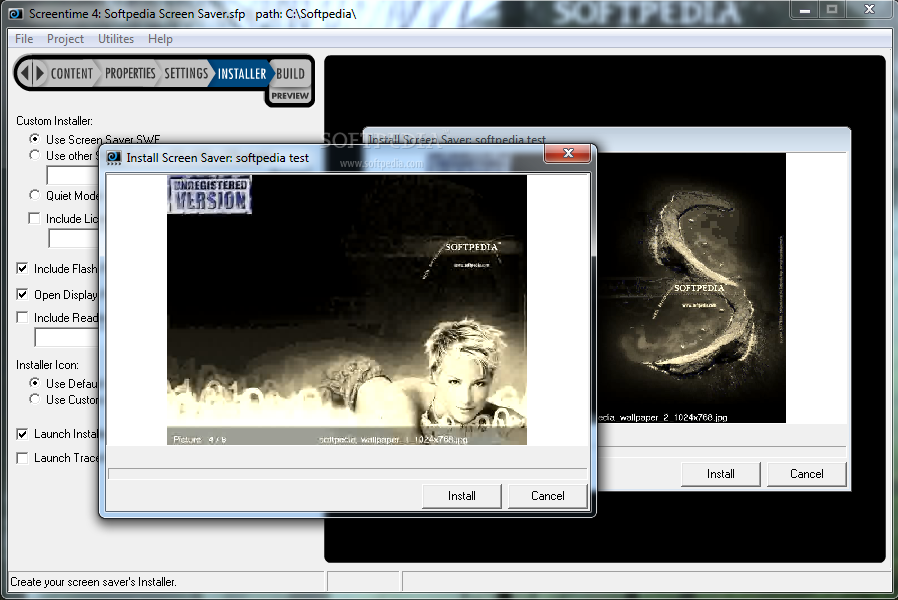The height and width of the screenshot is (600, 898).
Task: Maximize the Screentime window
Action: pyautogui.click(x=832, y=10)
